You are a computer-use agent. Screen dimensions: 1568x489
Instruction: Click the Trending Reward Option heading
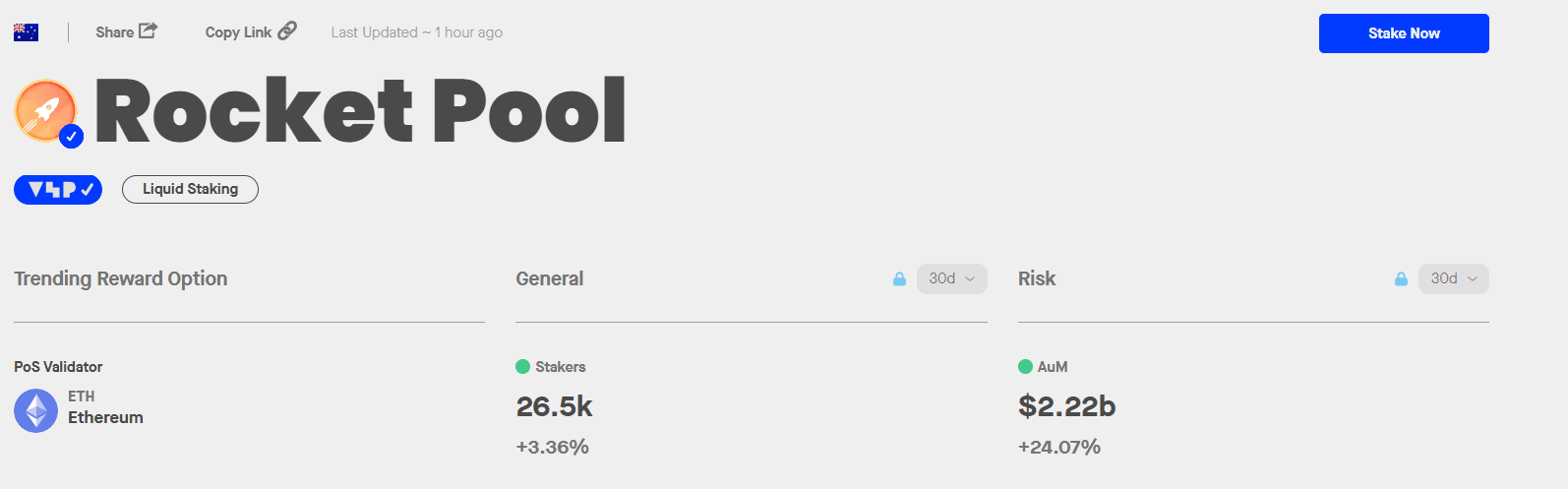click(121, 278)
